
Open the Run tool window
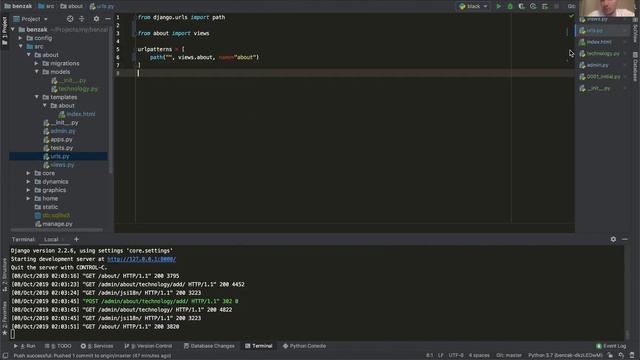(25, 346)
